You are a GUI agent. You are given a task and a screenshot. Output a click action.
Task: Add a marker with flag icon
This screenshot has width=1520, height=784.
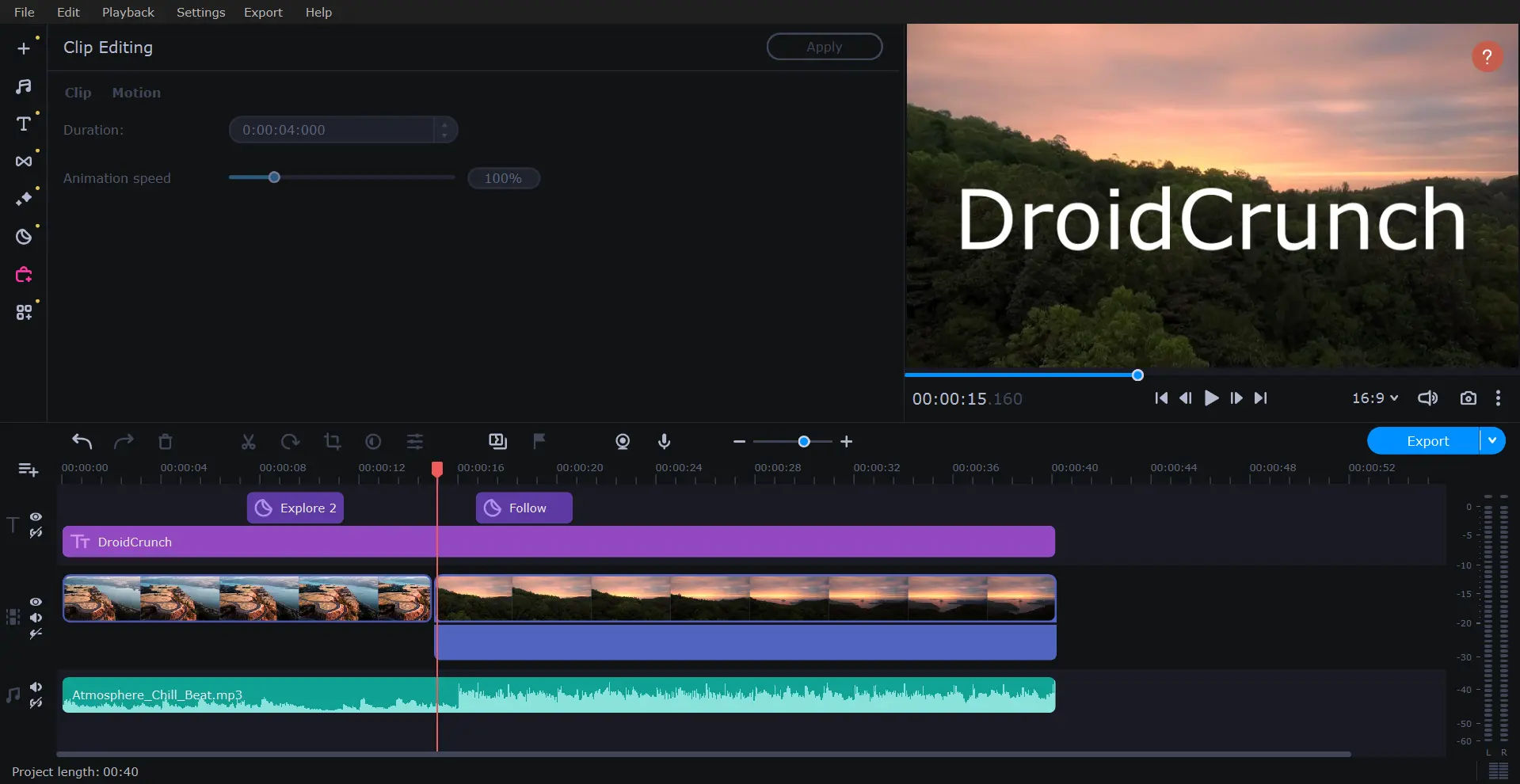(x=539, y=441)
